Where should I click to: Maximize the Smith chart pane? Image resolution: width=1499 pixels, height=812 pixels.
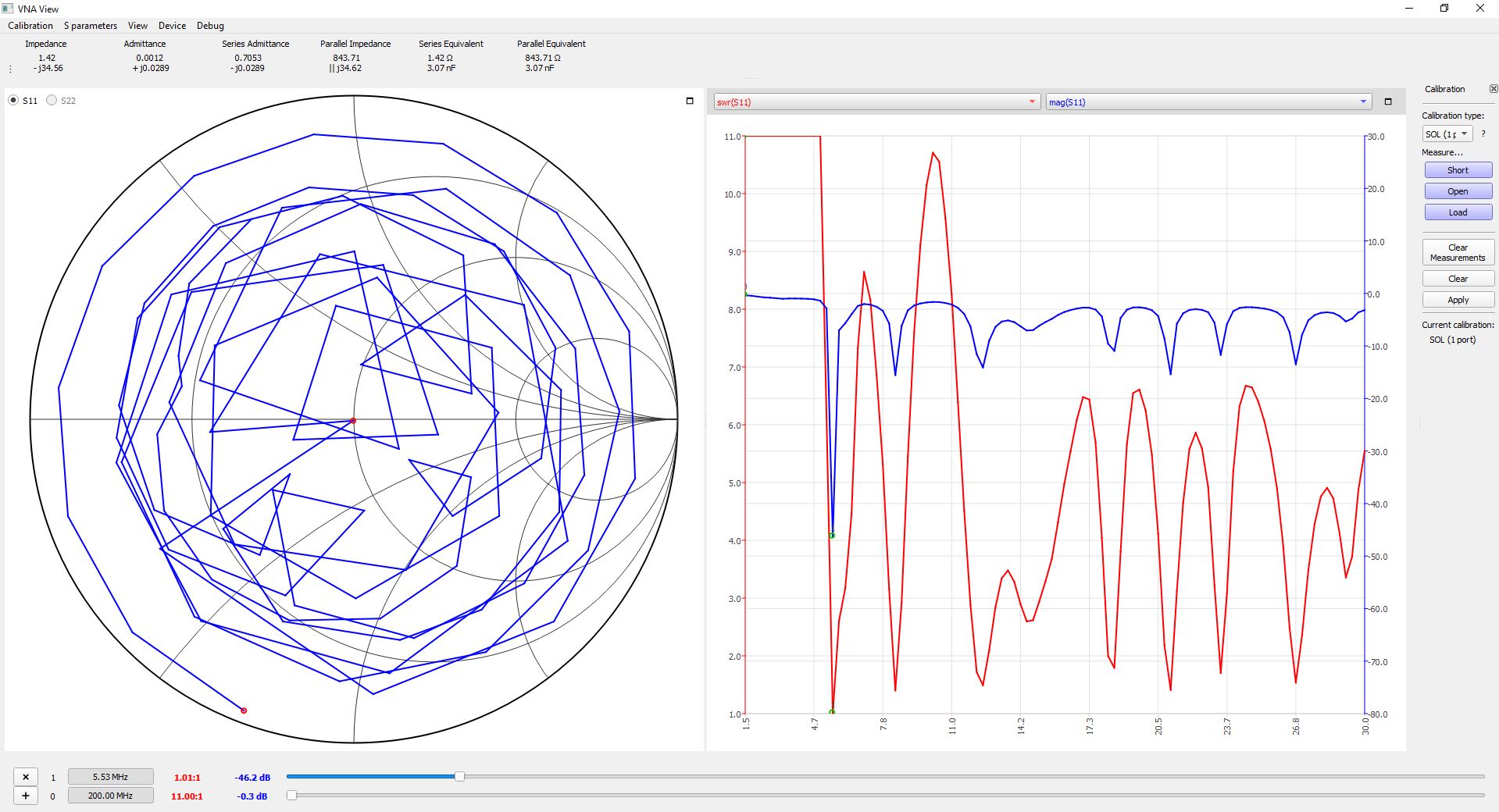689,101
